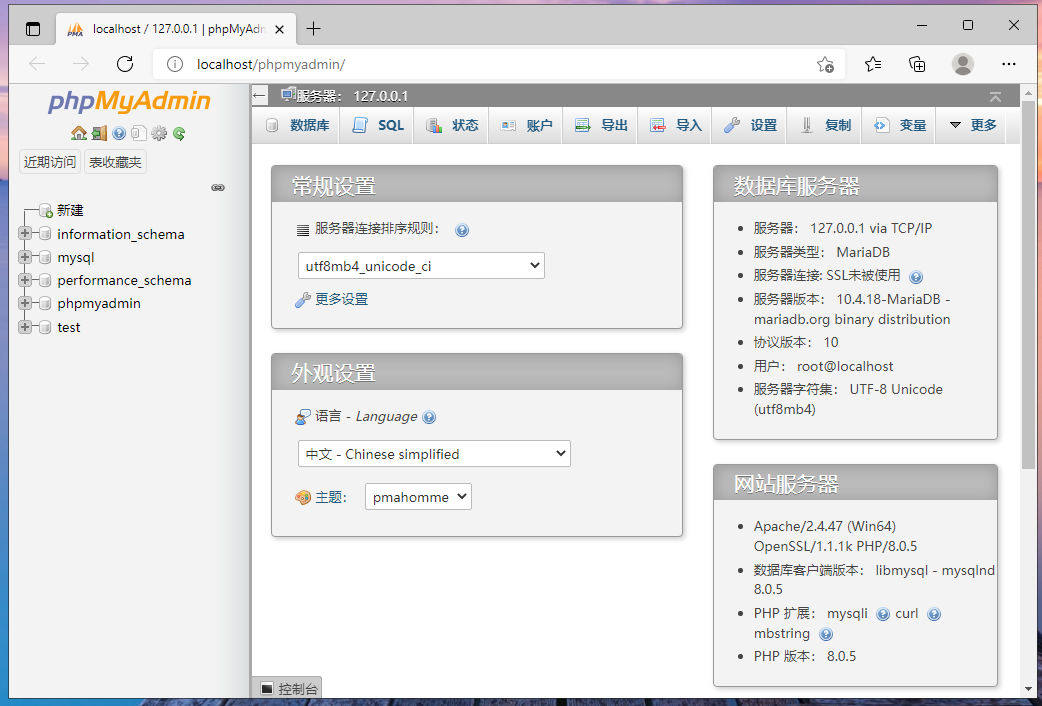Open a new browser tab
The image size is (1042, 706).
pos(314,29)
